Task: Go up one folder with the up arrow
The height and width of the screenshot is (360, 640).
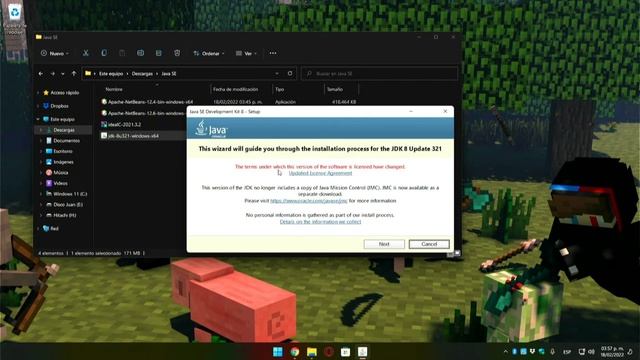Action: (x=74, y=73)
